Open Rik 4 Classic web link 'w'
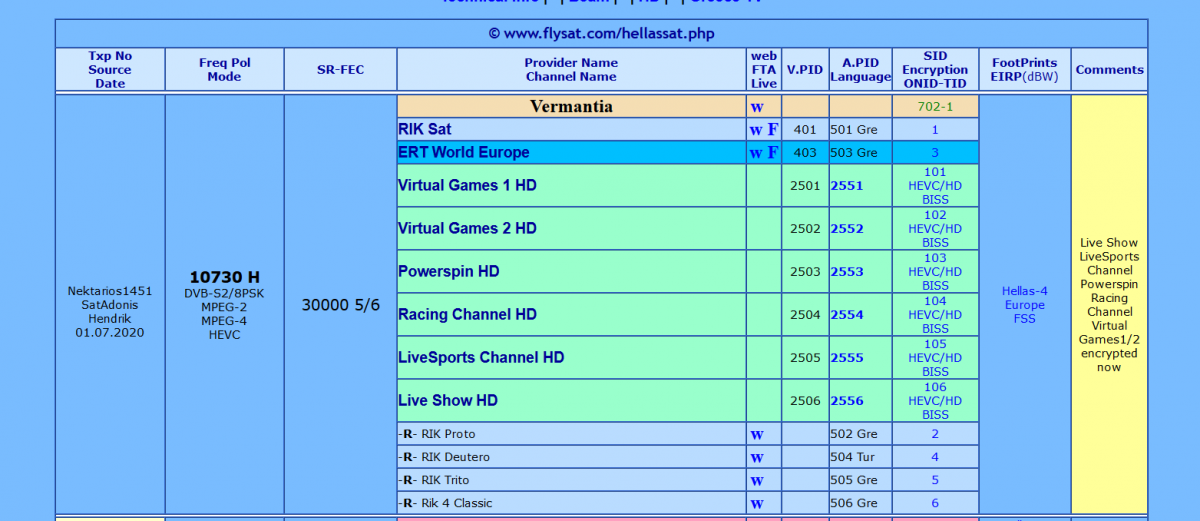 coord(757,504)
